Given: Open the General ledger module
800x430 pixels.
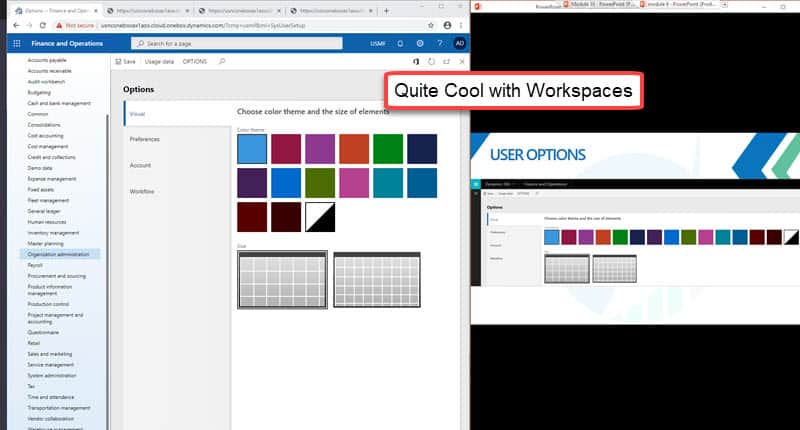Looking at the screenshot, I should coord(44,211).
